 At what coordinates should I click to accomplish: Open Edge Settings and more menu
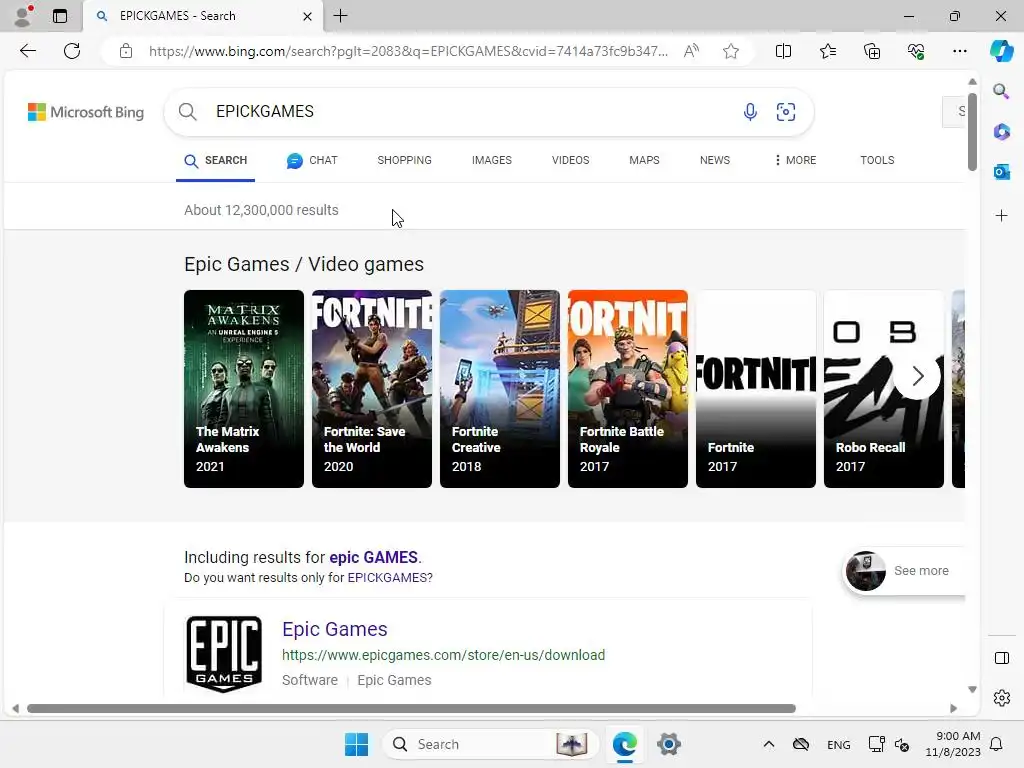pyautogui.click(x=959, y=51)
